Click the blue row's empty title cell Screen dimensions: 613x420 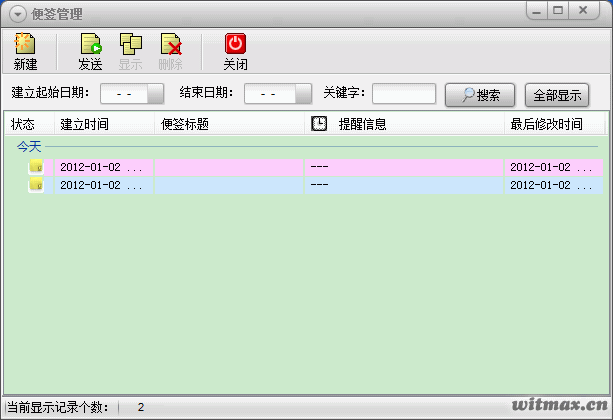pos(229,185)
